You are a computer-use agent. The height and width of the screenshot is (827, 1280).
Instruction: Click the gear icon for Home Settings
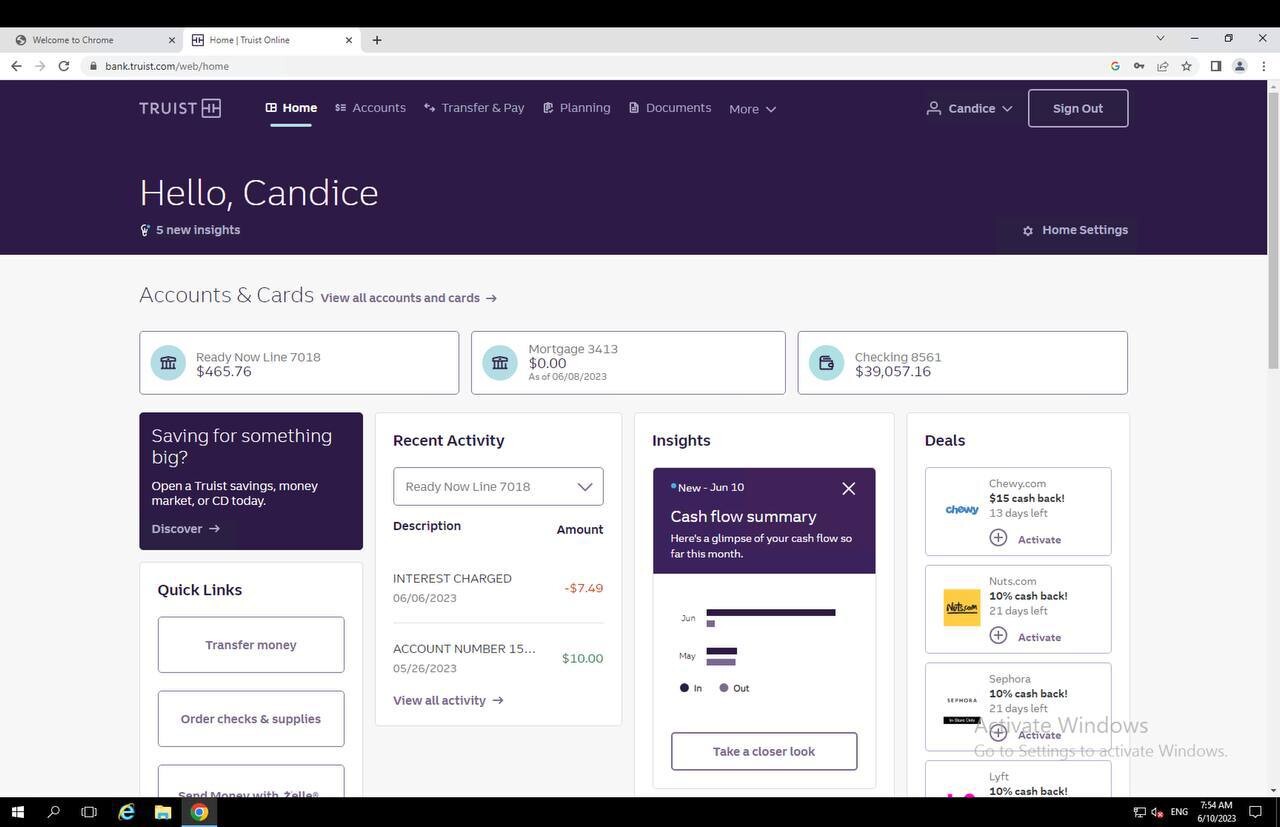pyautogui.click(x=1027, y=231)
